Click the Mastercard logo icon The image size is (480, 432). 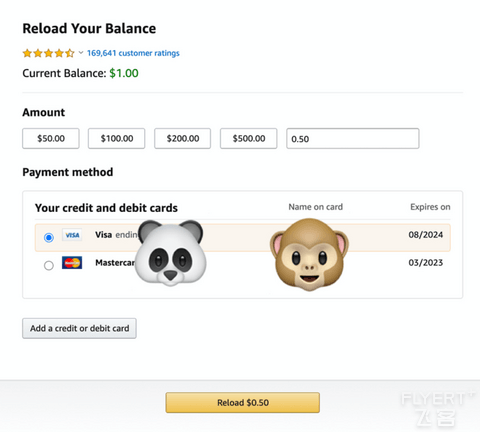pyautogui.click(x=72, y=263)
